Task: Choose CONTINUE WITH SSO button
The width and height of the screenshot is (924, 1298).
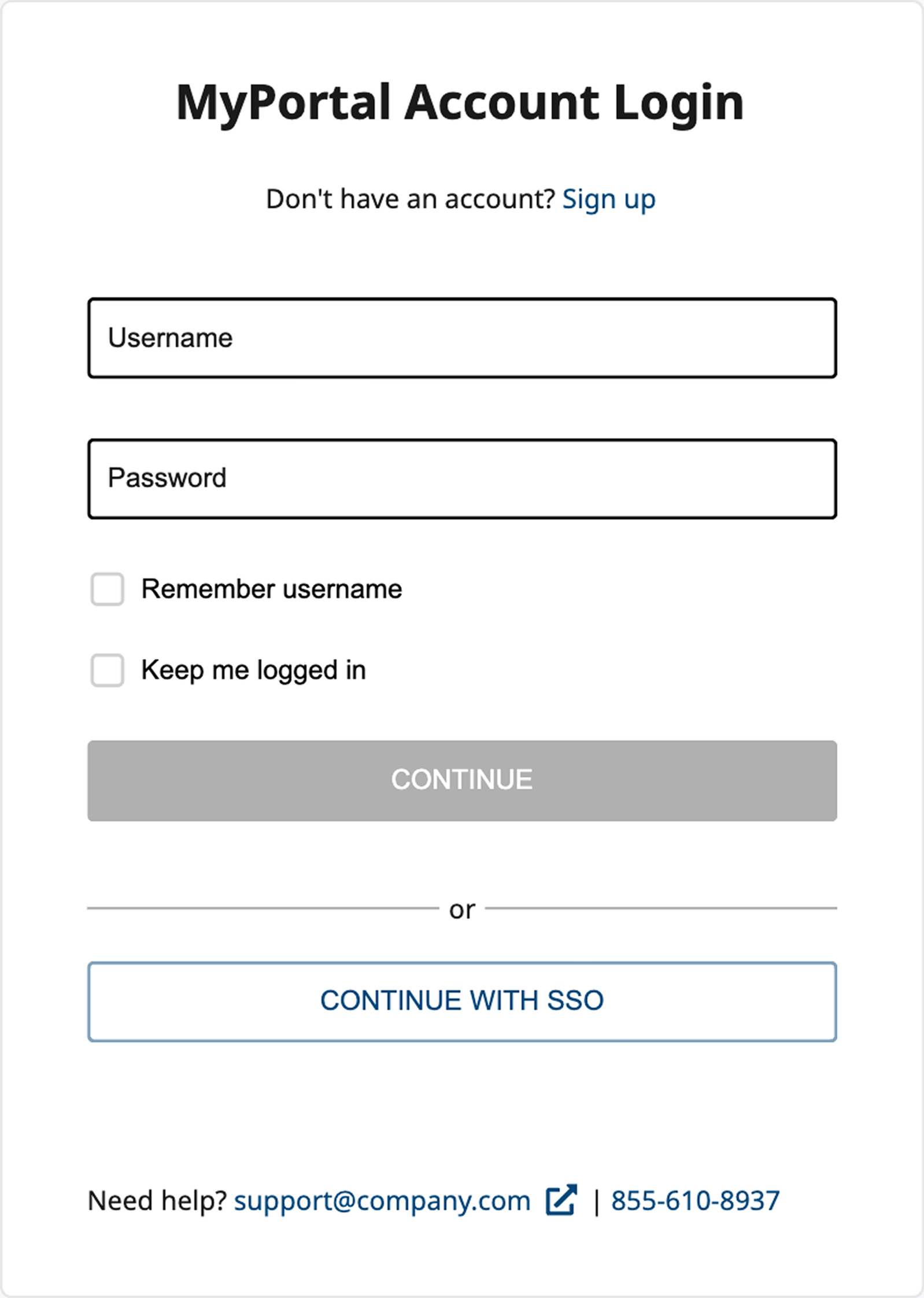Action: click(462, 1001)
